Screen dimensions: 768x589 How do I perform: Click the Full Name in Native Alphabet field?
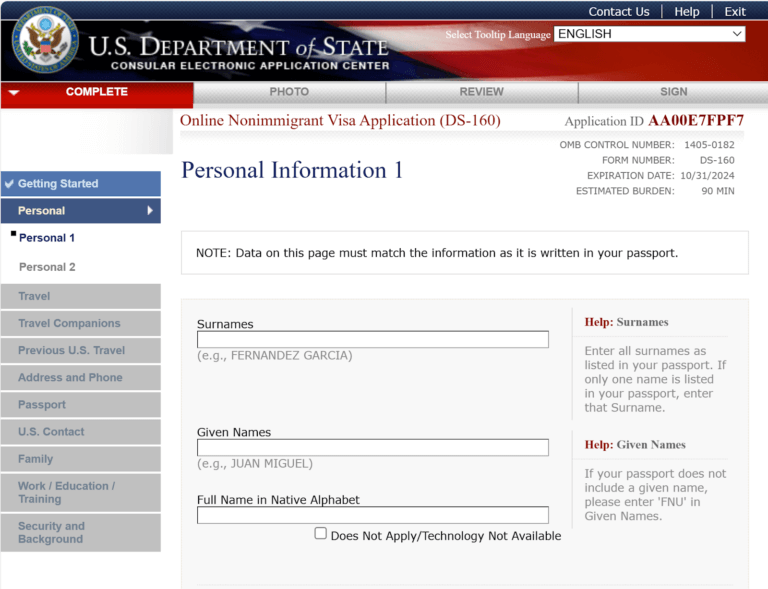pyautogui.click(x=372, y=516)
